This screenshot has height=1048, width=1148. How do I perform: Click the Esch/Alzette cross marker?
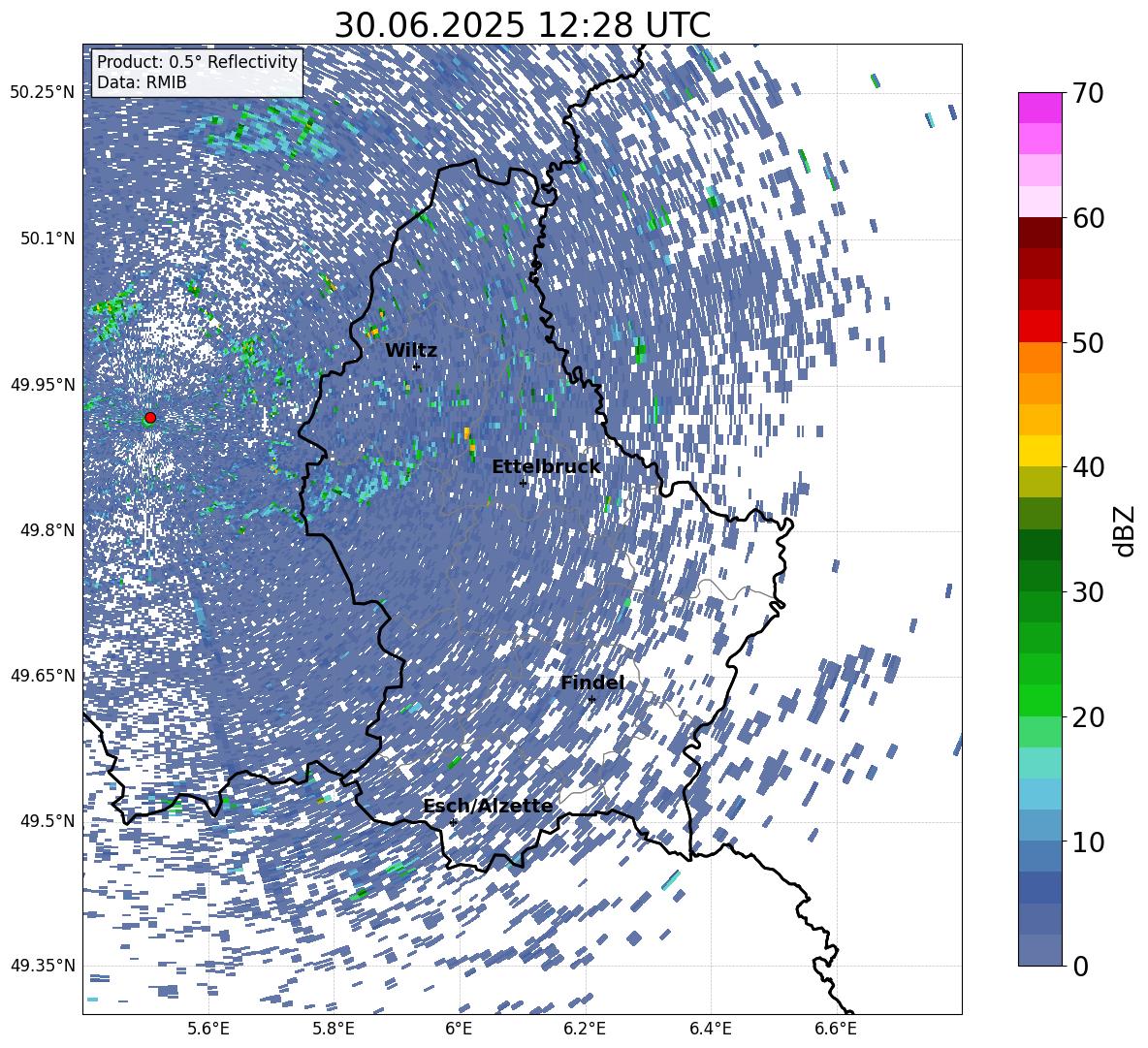pos(453,822)
